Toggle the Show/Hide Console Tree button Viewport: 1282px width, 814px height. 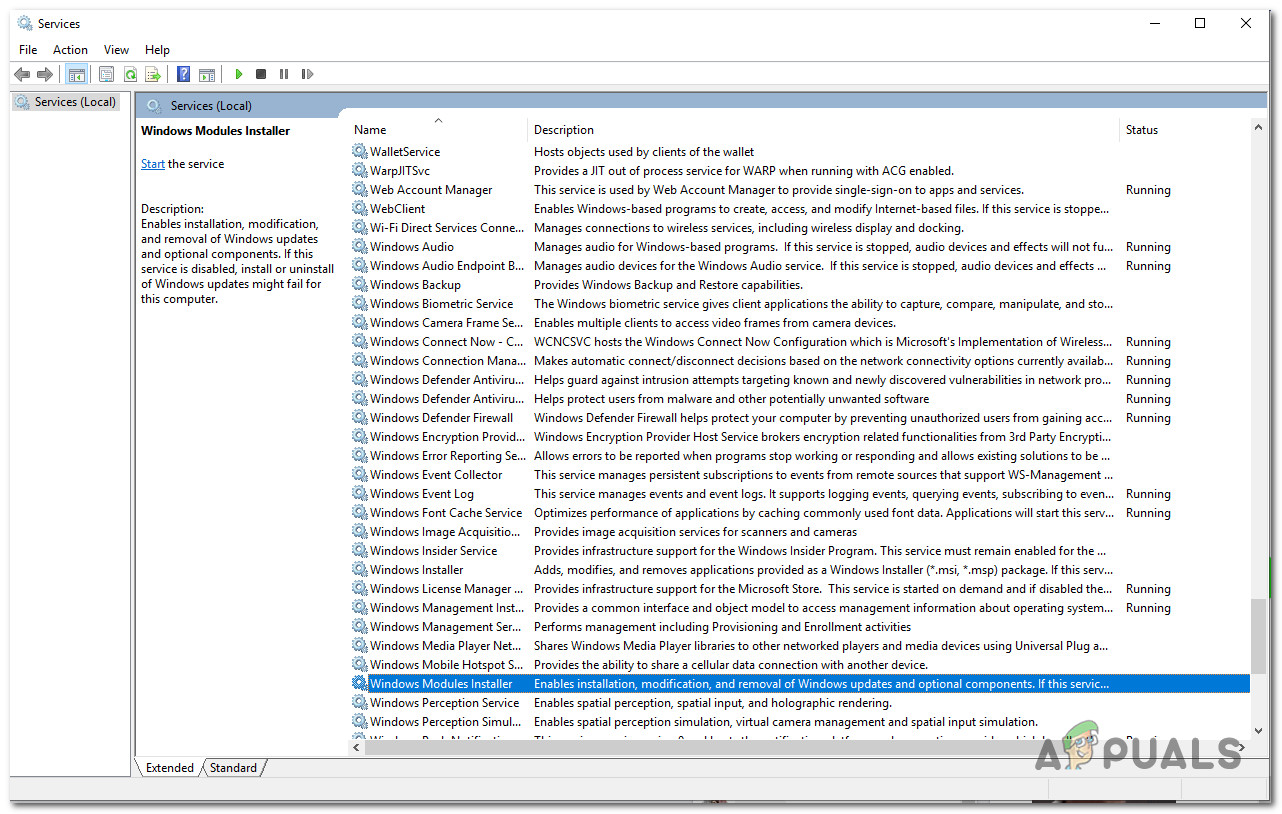(x=76, y=74)
